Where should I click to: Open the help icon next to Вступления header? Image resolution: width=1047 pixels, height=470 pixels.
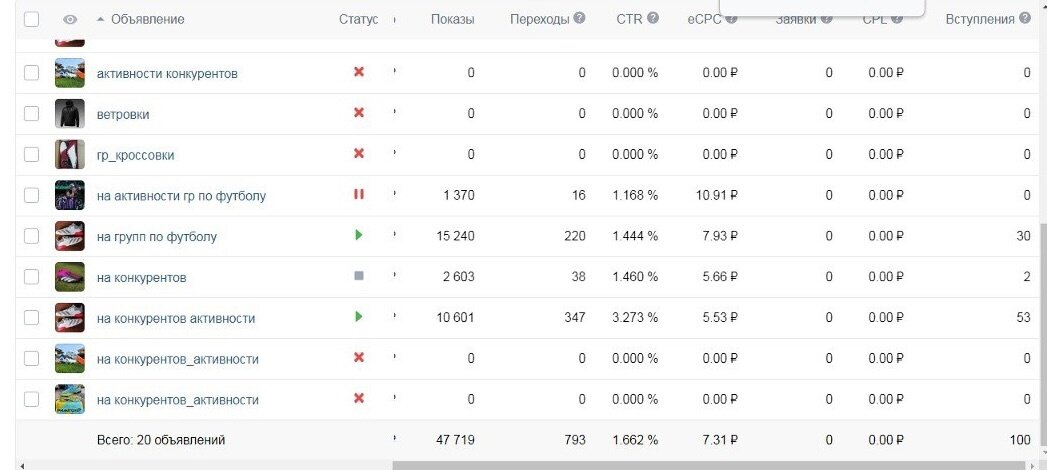click(1025, 18)
